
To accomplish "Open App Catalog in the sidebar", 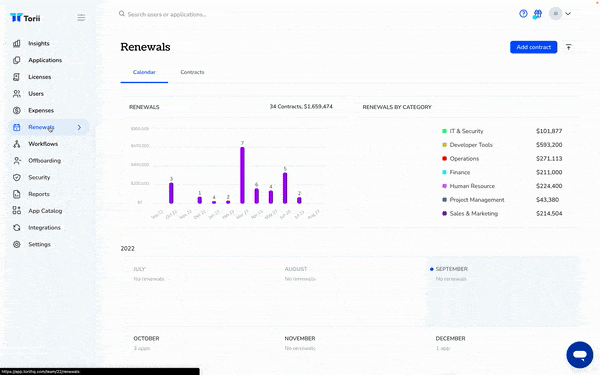I will [x=45, y=211].
